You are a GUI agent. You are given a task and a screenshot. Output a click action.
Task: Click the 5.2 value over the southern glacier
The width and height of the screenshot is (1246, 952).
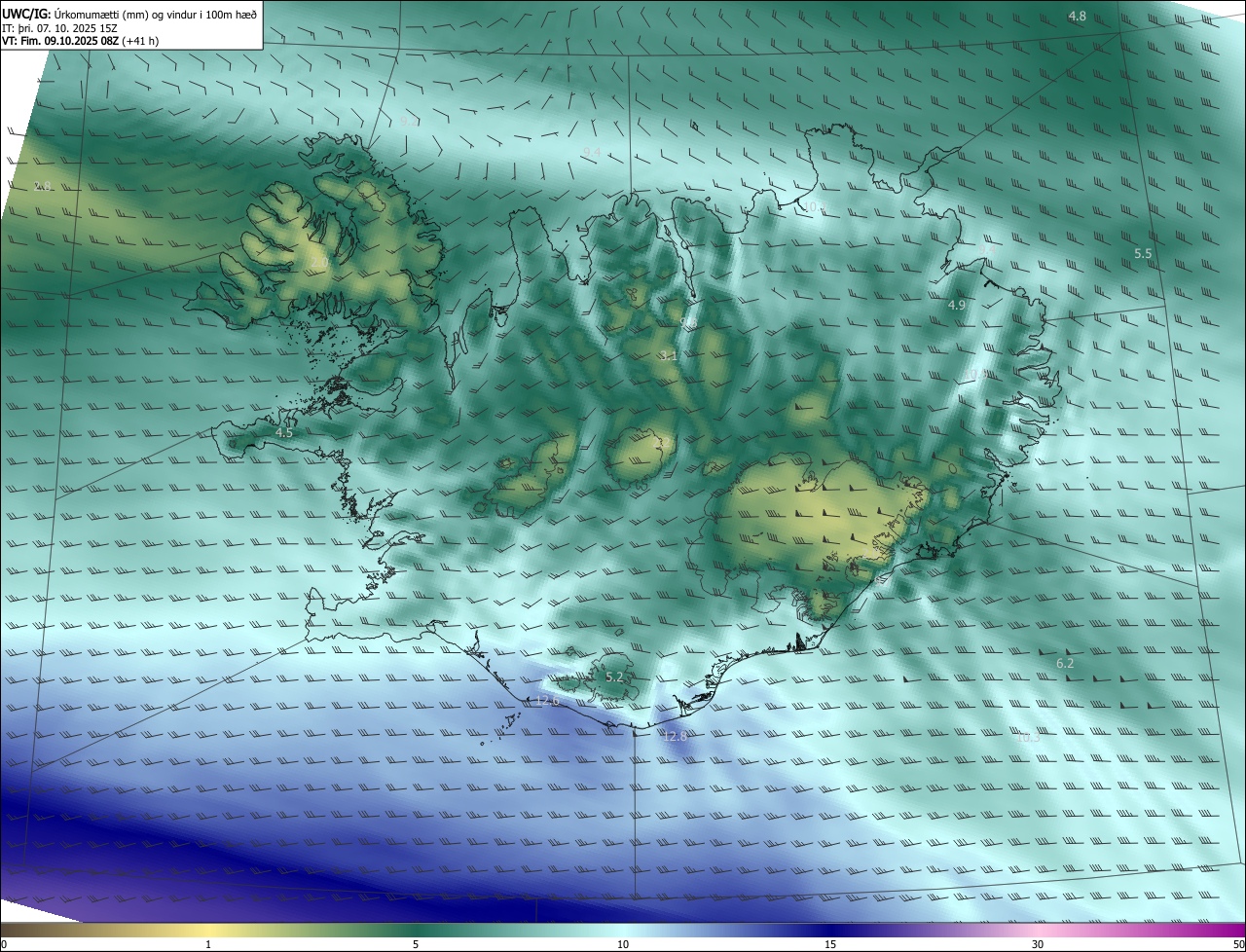pos(614,677)
